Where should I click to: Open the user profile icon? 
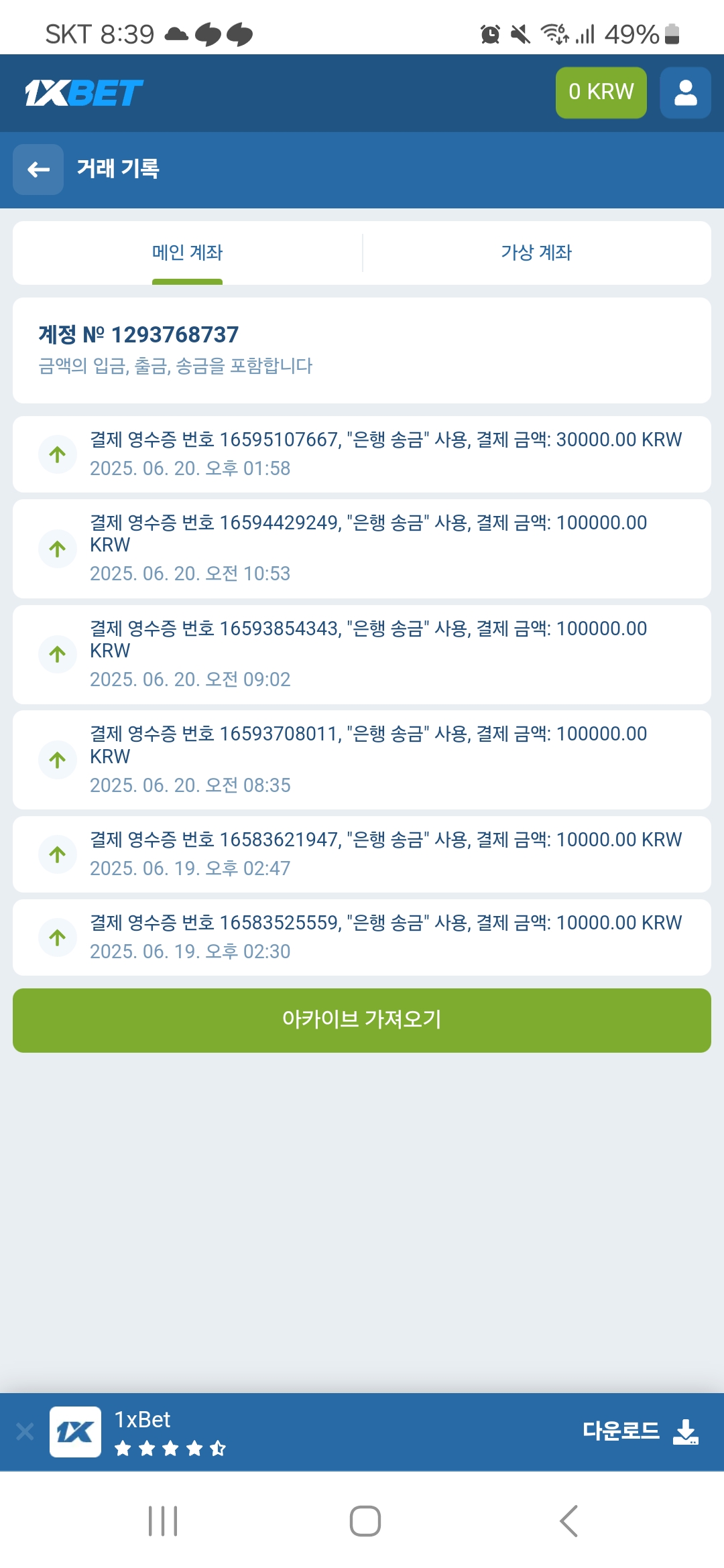(685, 93)
